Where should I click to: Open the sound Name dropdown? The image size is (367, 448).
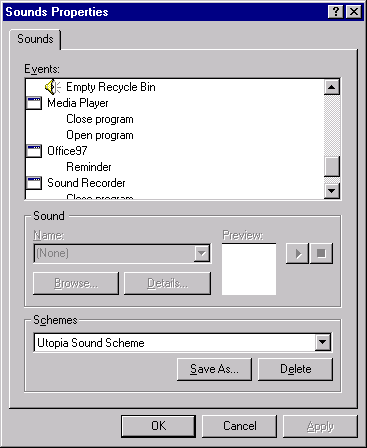[x=202, y=254]
